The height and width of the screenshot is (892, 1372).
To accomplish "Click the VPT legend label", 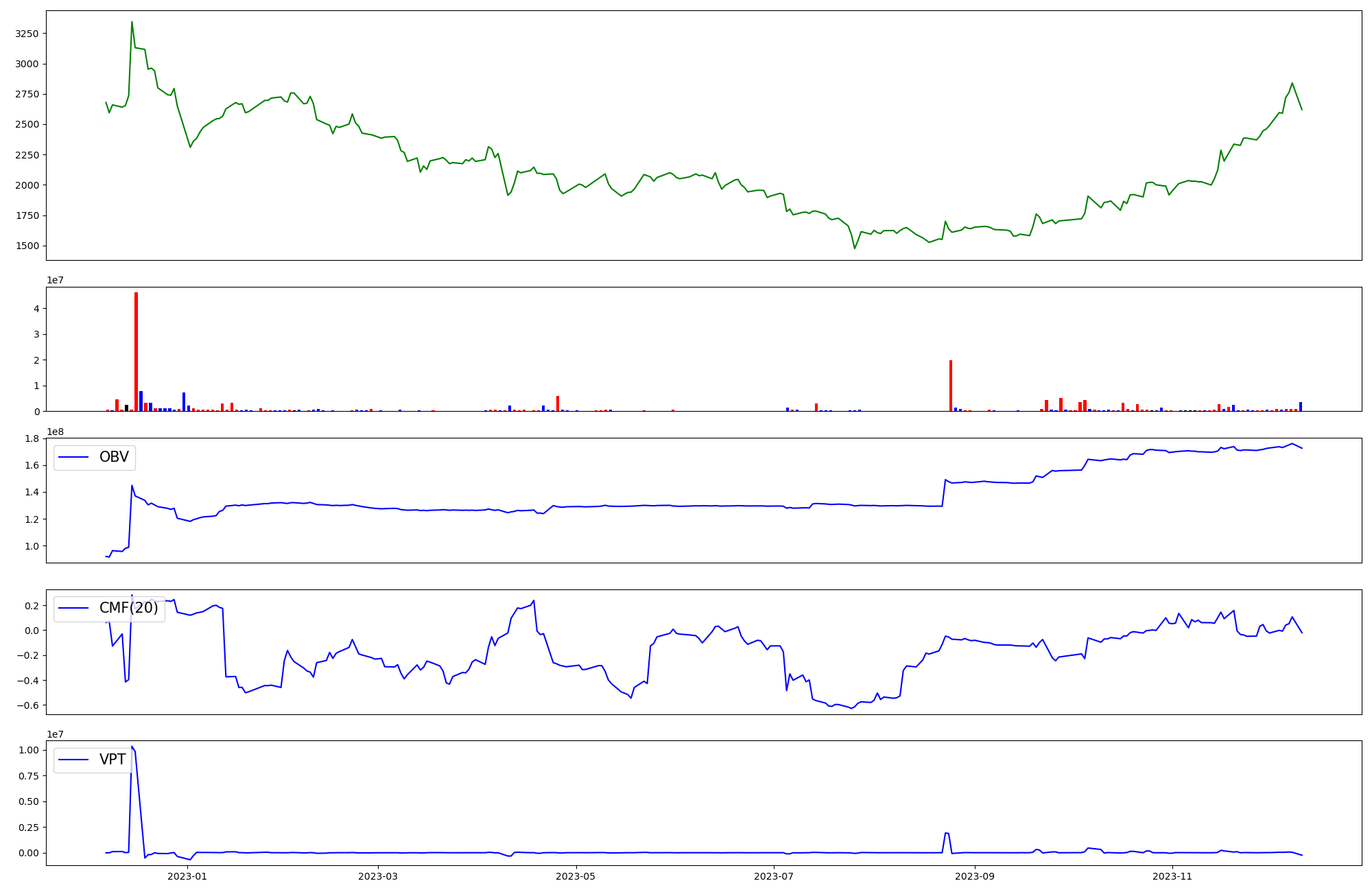I will coord(113,760).
